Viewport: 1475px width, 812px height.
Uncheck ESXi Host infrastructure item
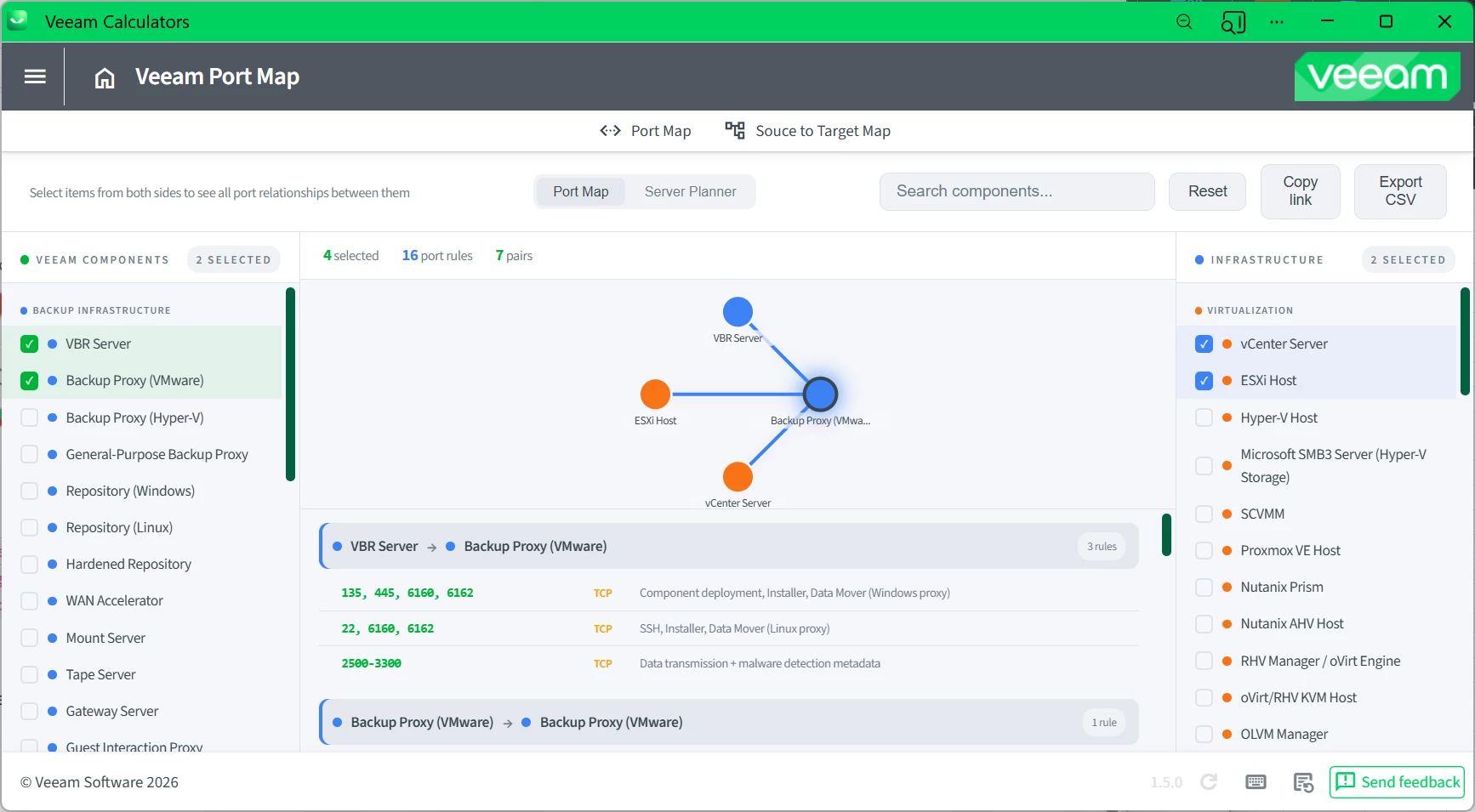pos(1204,381)
